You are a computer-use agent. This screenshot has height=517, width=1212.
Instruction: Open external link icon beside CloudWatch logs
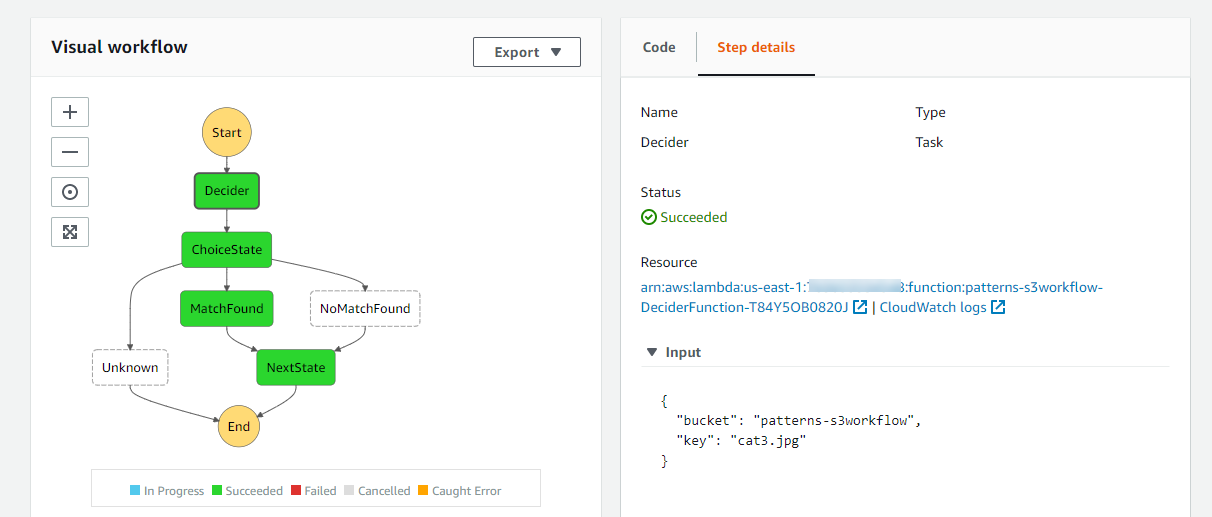coord(998,308)
